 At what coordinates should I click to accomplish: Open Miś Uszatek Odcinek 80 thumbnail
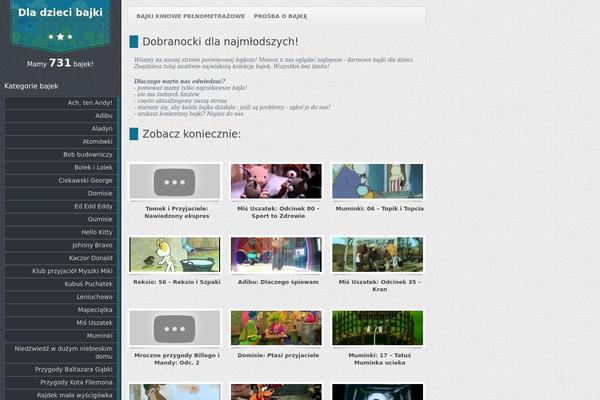(x=276, y=181)
